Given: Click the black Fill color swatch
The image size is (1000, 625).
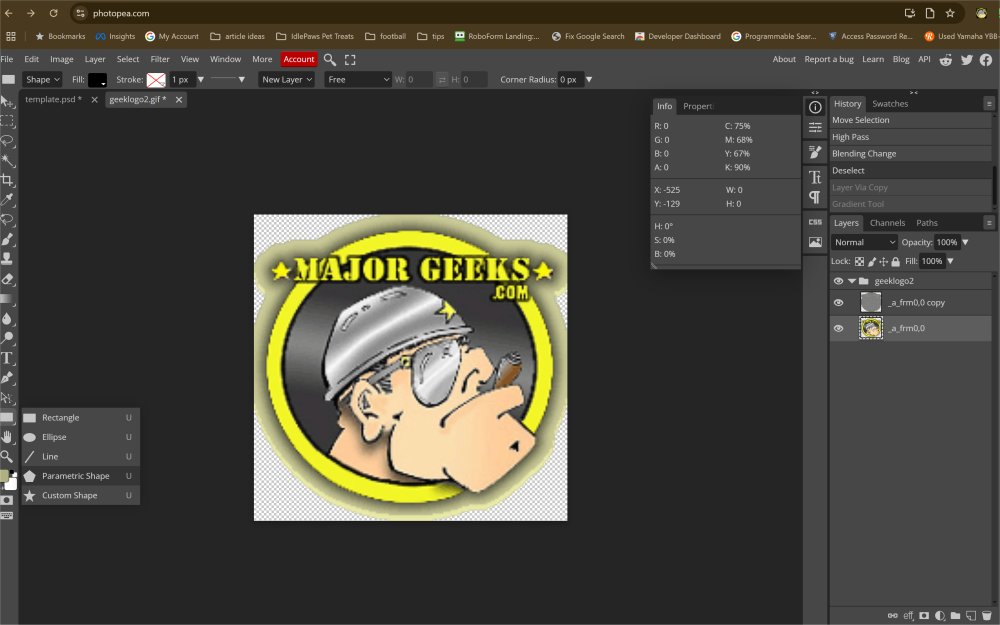Looking at the screenshot, I should pyautogui.click(x=98, y=79).
